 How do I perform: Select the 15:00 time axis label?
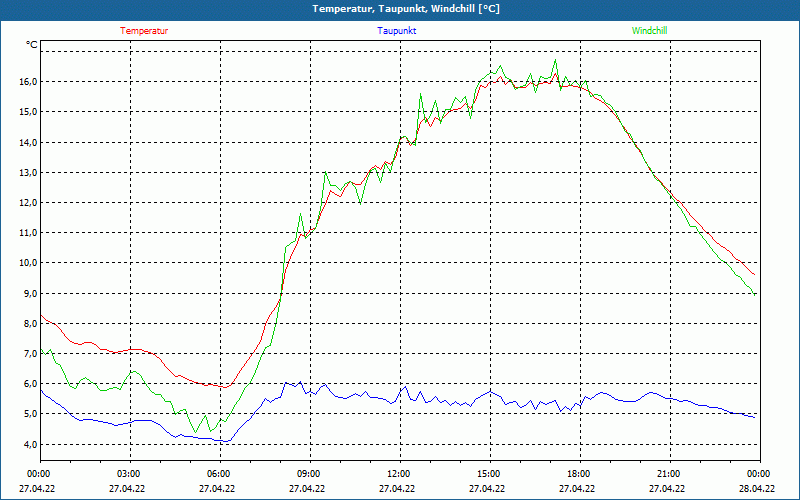coord(488,474)
